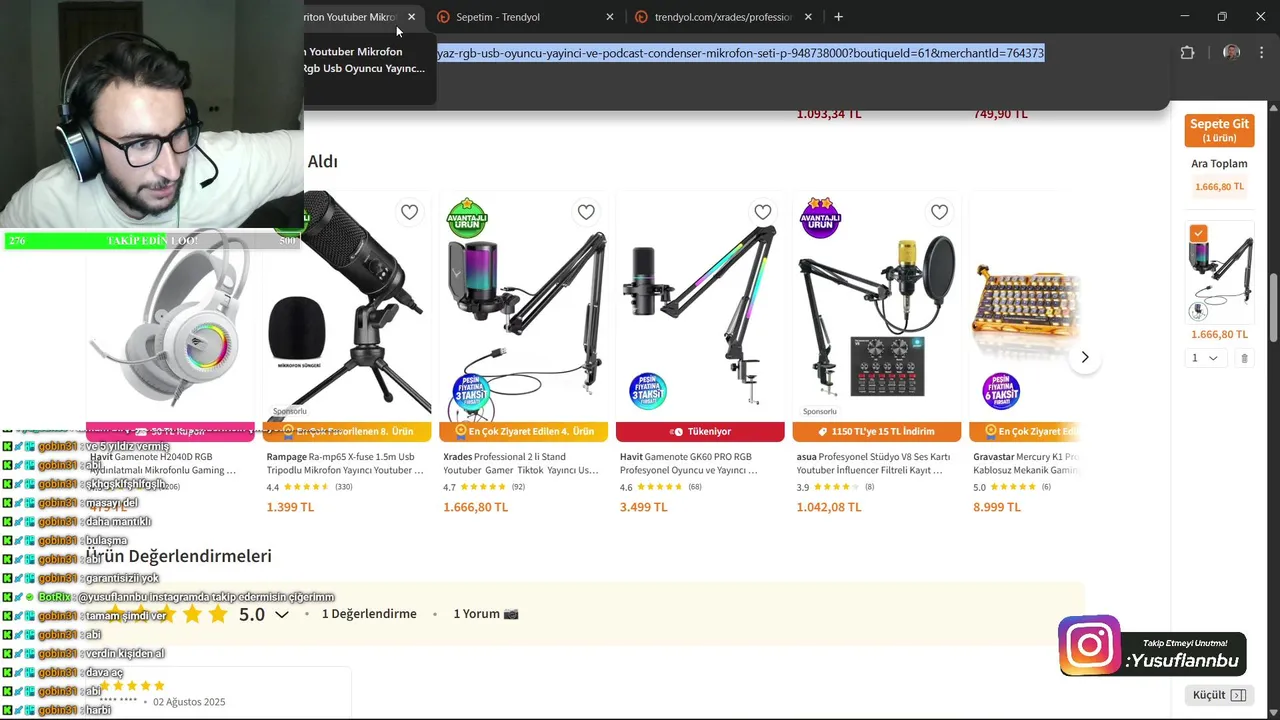
Task: Click the BotRix chat message
Action: click(168, 597)
